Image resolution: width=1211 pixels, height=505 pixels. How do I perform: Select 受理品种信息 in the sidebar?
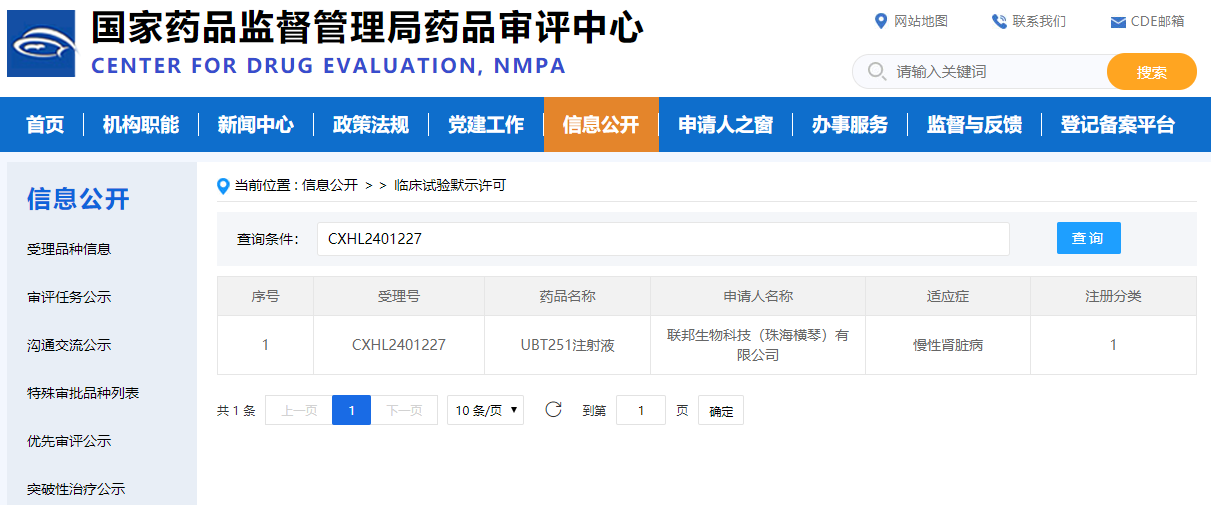click(69, 249)
